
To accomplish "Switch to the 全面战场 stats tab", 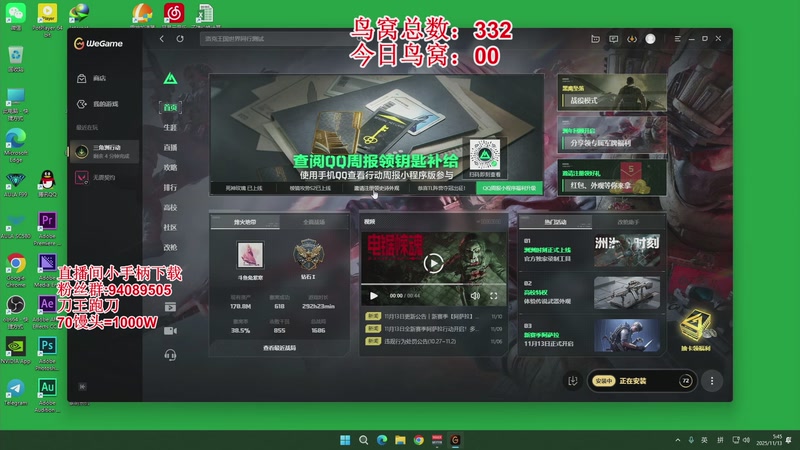I will click(x=314, y=222).
